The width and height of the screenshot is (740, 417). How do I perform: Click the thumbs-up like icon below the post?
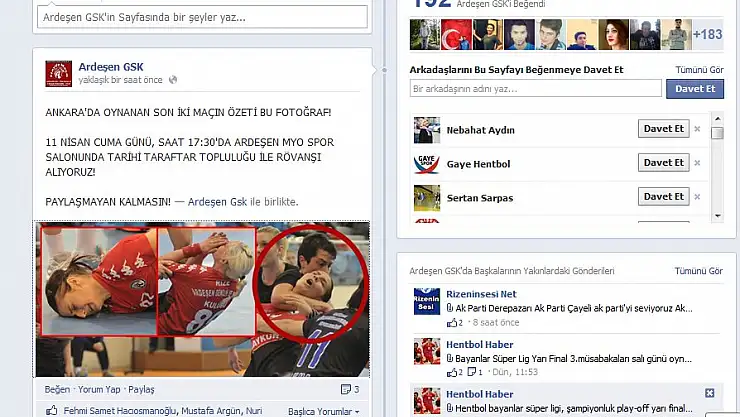pos(51,410)
